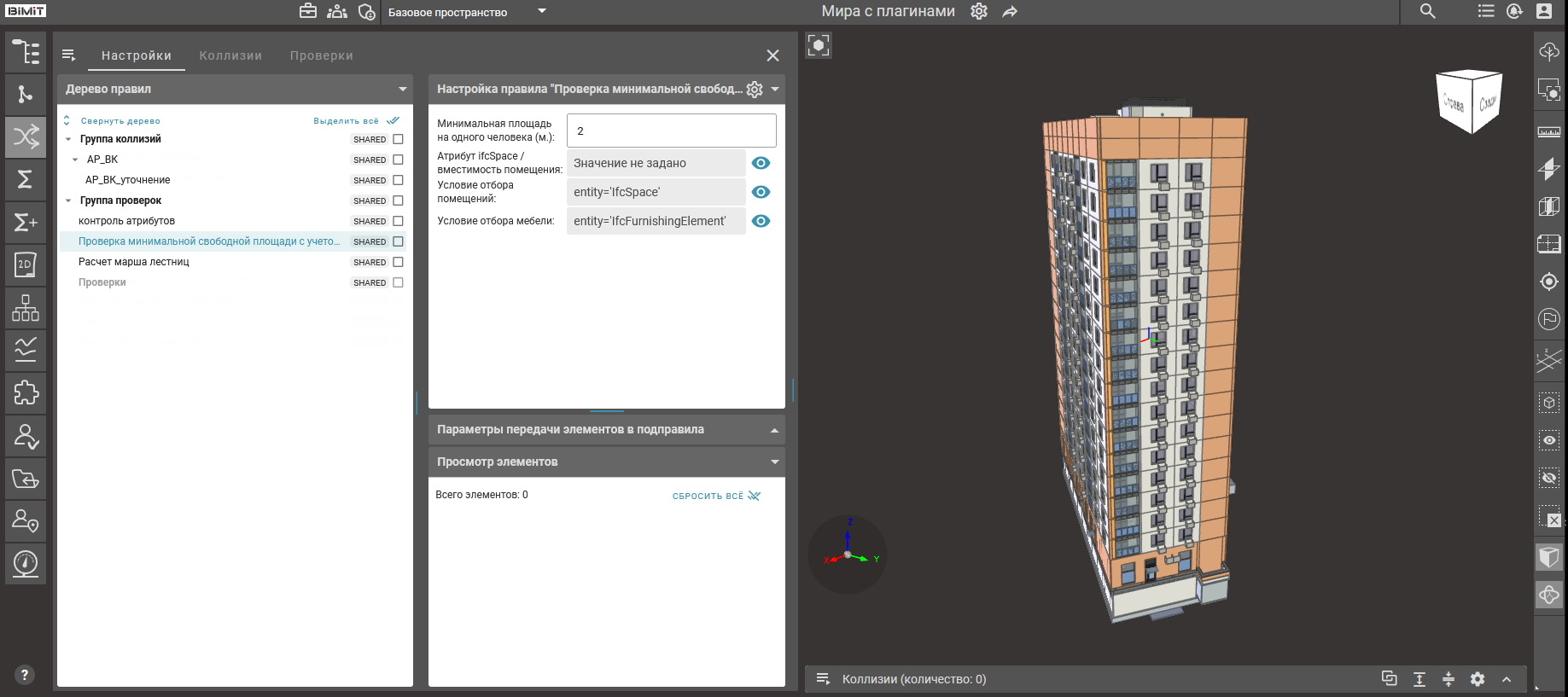The image size is (1568, 697).
Task: Check the box for Расчет марша лестниц
Action: click(x=398, y=262)
